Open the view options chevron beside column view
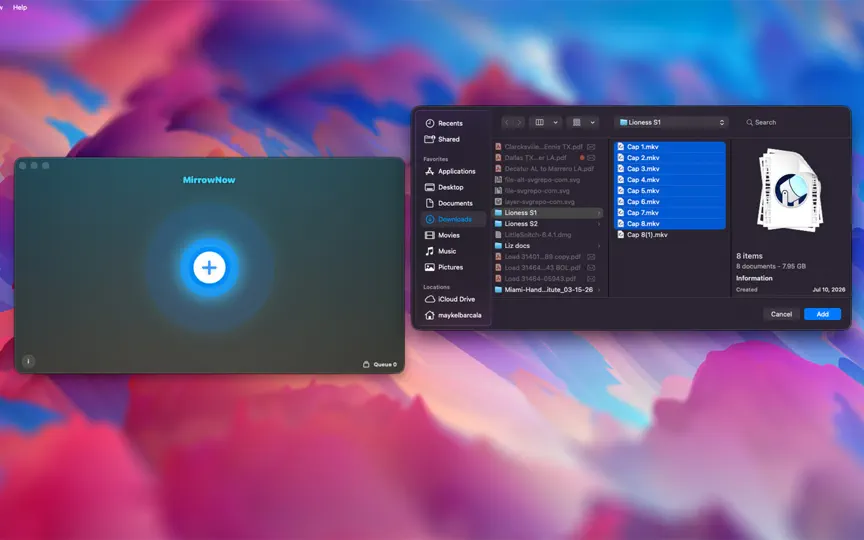This screenshot has height=540, width=864. [555, 122]
